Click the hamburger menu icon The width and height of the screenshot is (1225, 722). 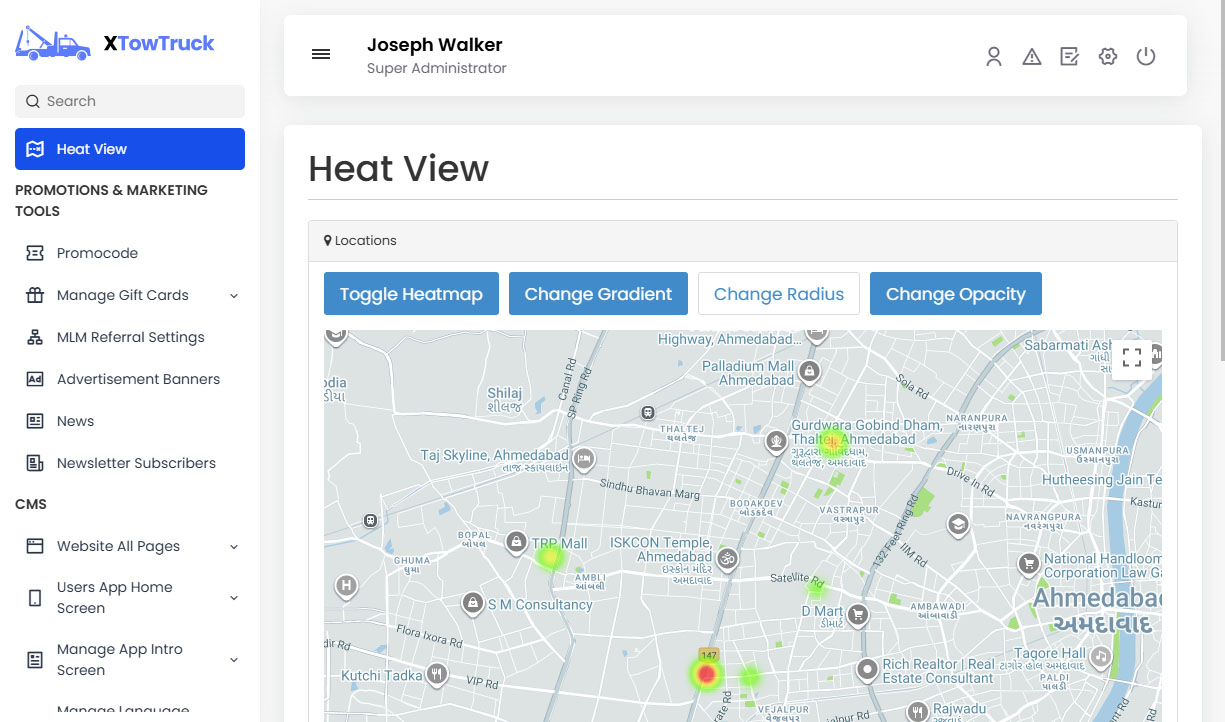click(321, 55)
